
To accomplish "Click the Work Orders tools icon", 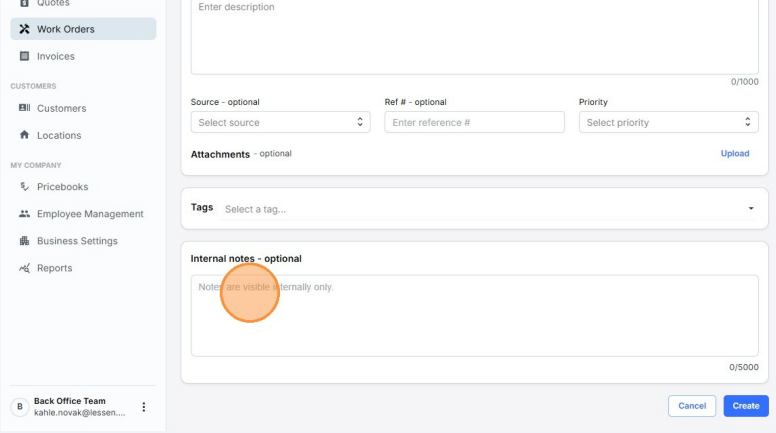I will (x=24, y=29).
